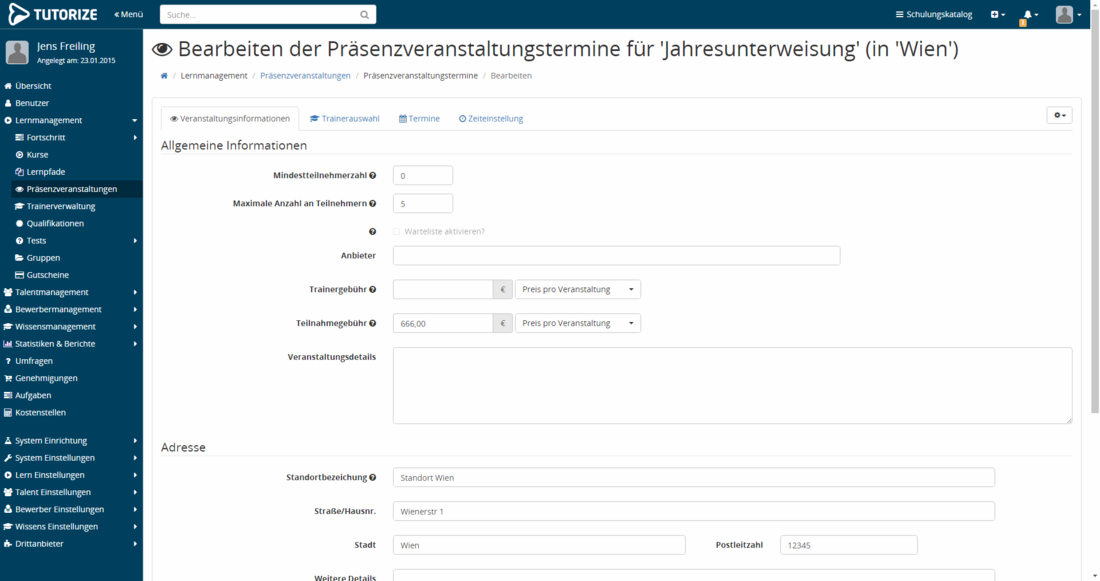
Task: Click the Stadt input field
Action: click(539, 545)
